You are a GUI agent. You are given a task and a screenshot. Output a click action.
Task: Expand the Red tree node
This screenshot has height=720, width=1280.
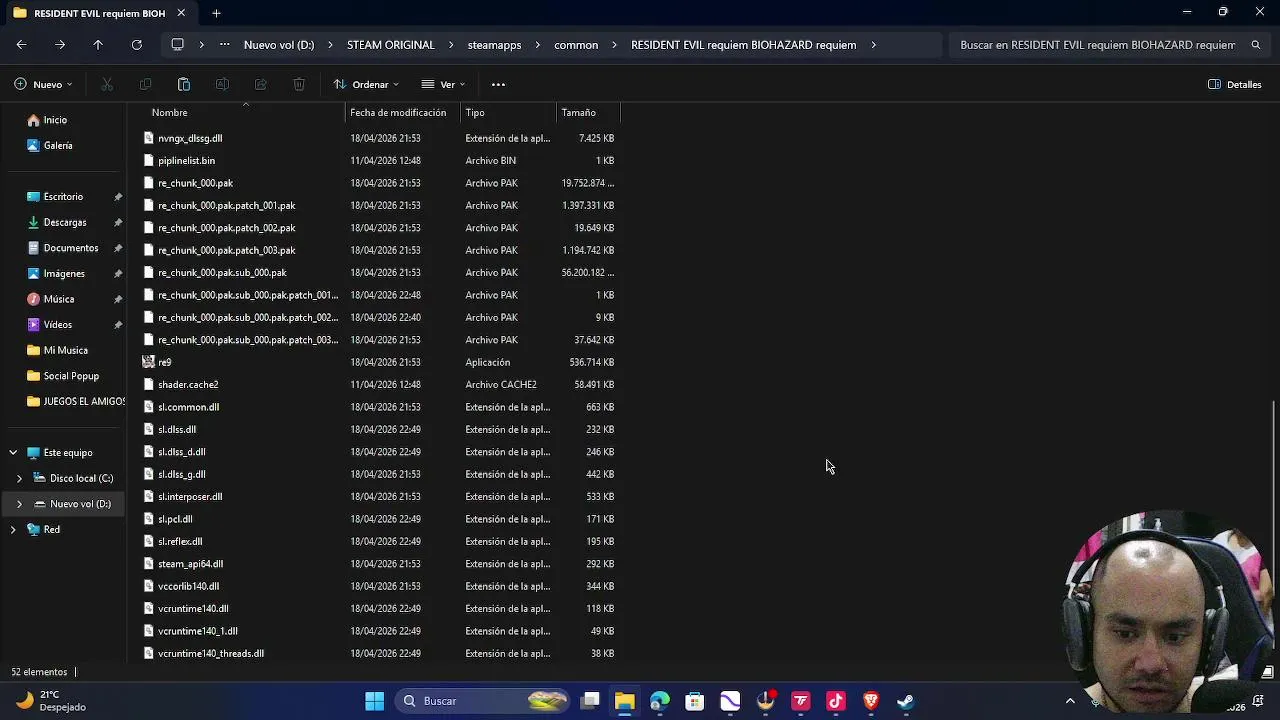(x=13, y=529)
